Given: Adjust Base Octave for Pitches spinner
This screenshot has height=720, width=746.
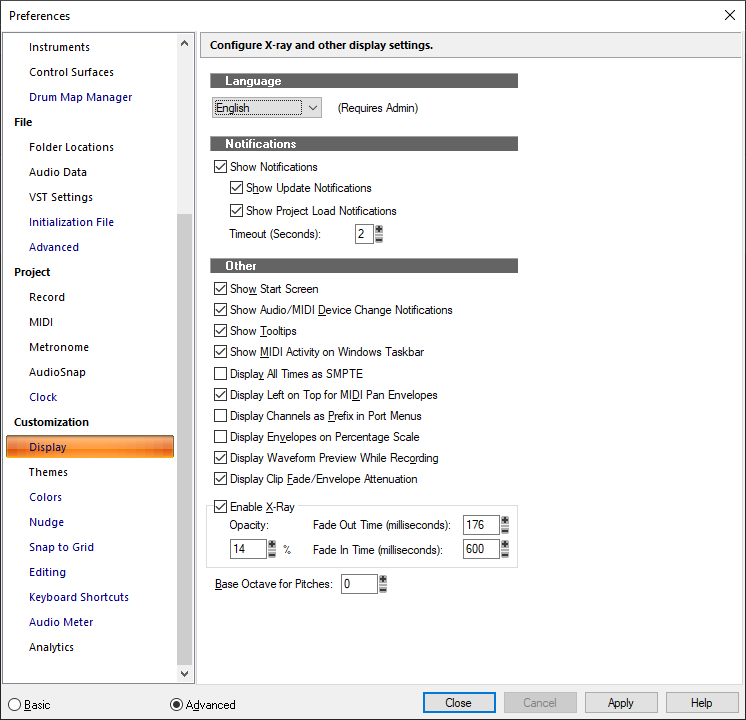Looking at the screenshot, I should pos(383,584).
